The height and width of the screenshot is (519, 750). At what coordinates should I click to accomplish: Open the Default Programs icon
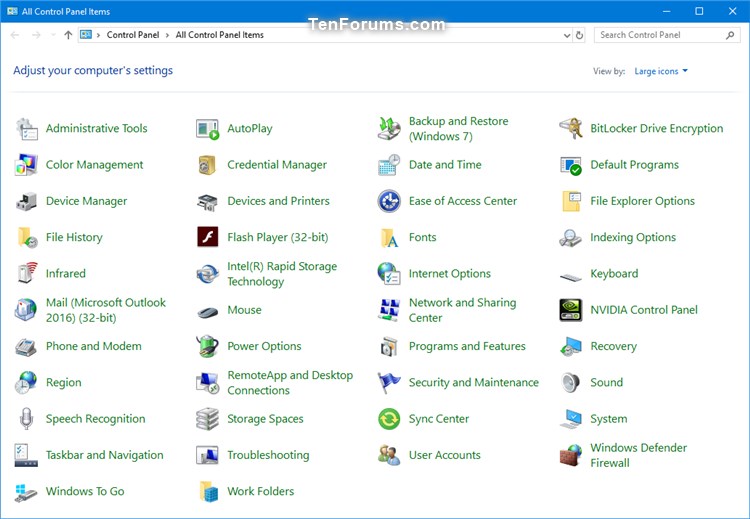(571, 165)
